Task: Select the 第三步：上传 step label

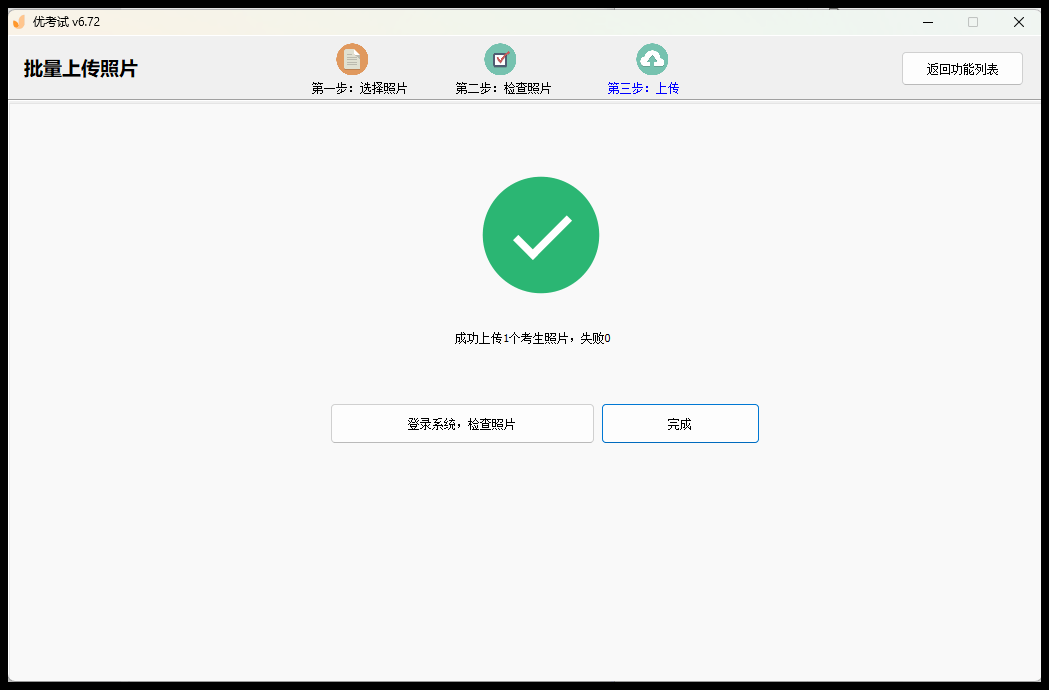Action: [643, 88]
